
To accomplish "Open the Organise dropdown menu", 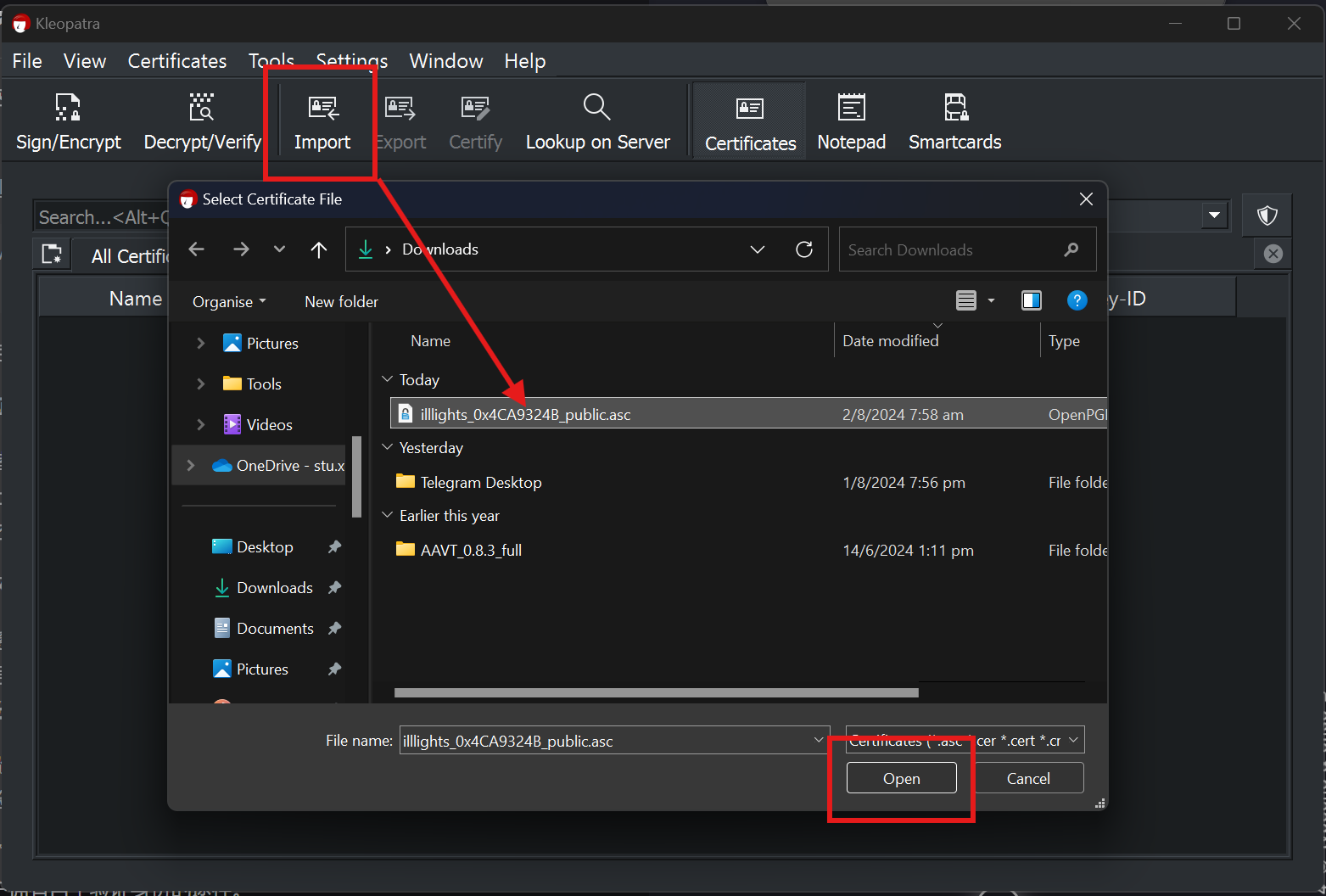I will pyautogui.click(x=229, y=302).
